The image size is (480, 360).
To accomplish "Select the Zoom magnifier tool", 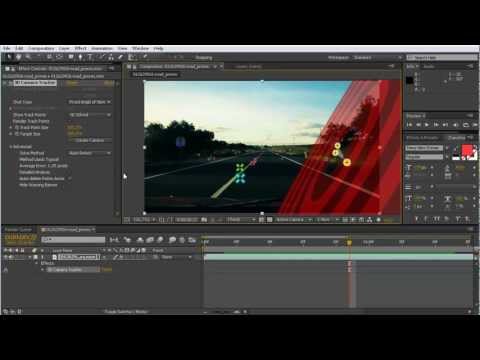I will point(28,57).
